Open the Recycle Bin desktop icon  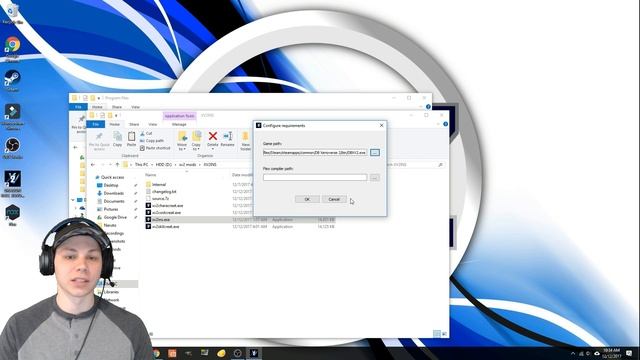click(12, 13)
